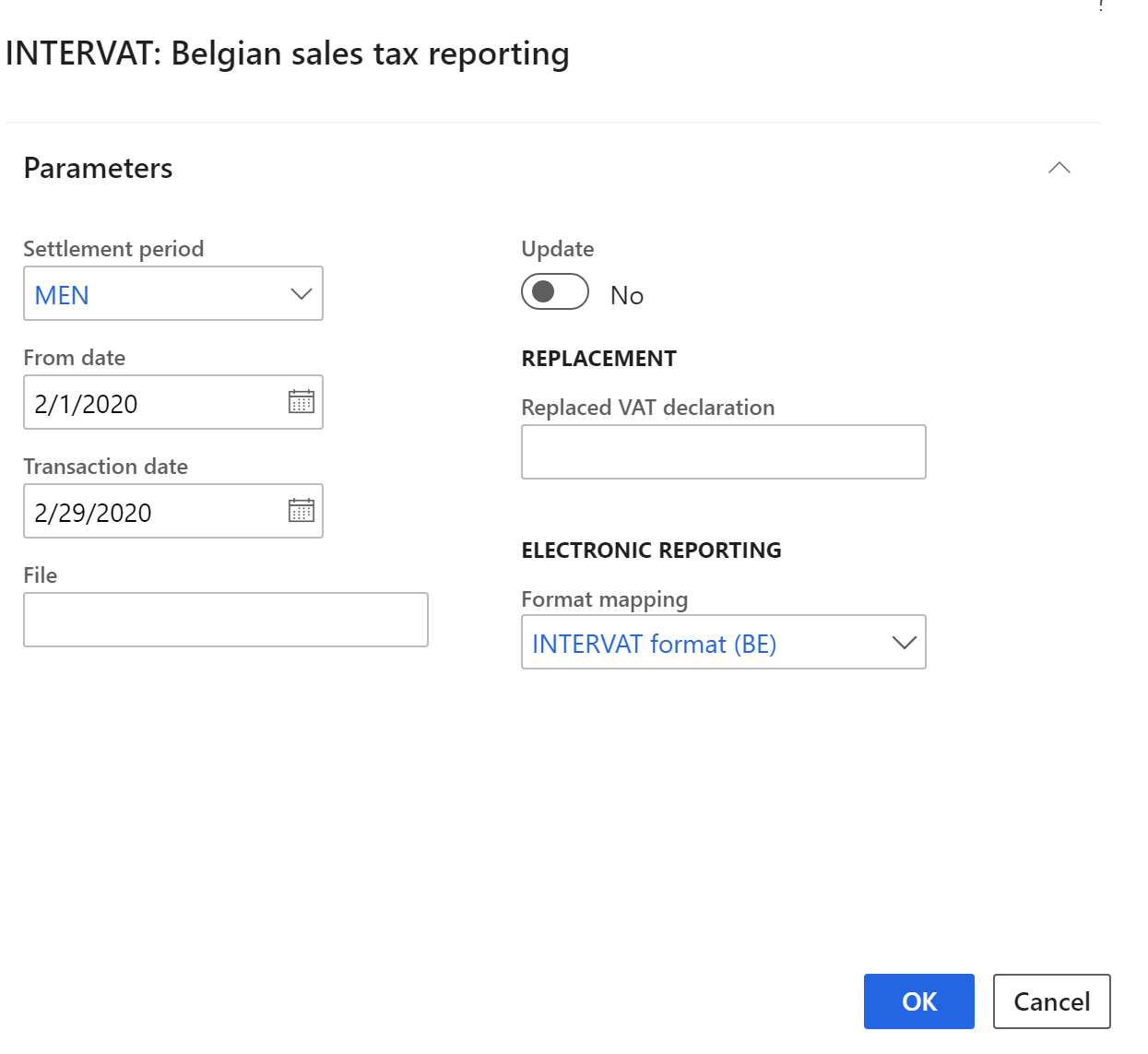Toggle the Update switch
The image size is (1148, 1054).
555,292
